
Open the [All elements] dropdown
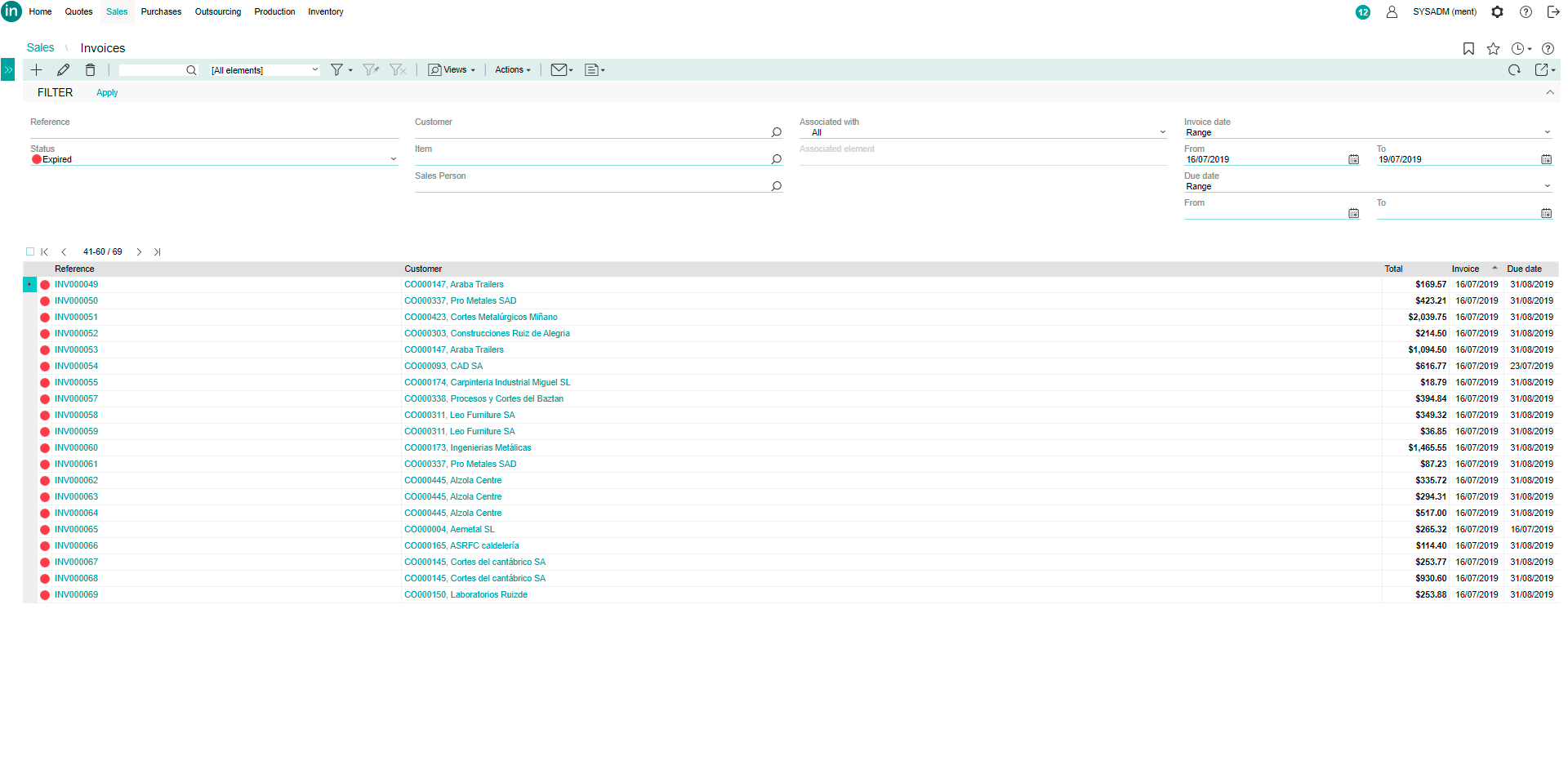[x=264, y=70]
